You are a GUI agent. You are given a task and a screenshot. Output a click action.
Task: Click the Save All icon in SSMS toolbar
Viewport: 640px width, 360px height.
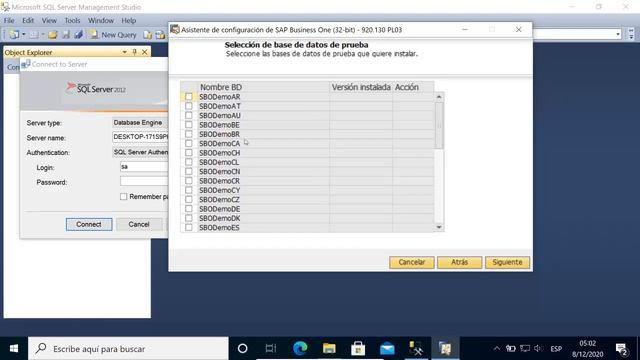pyautogui.click(x=78, y=35)
